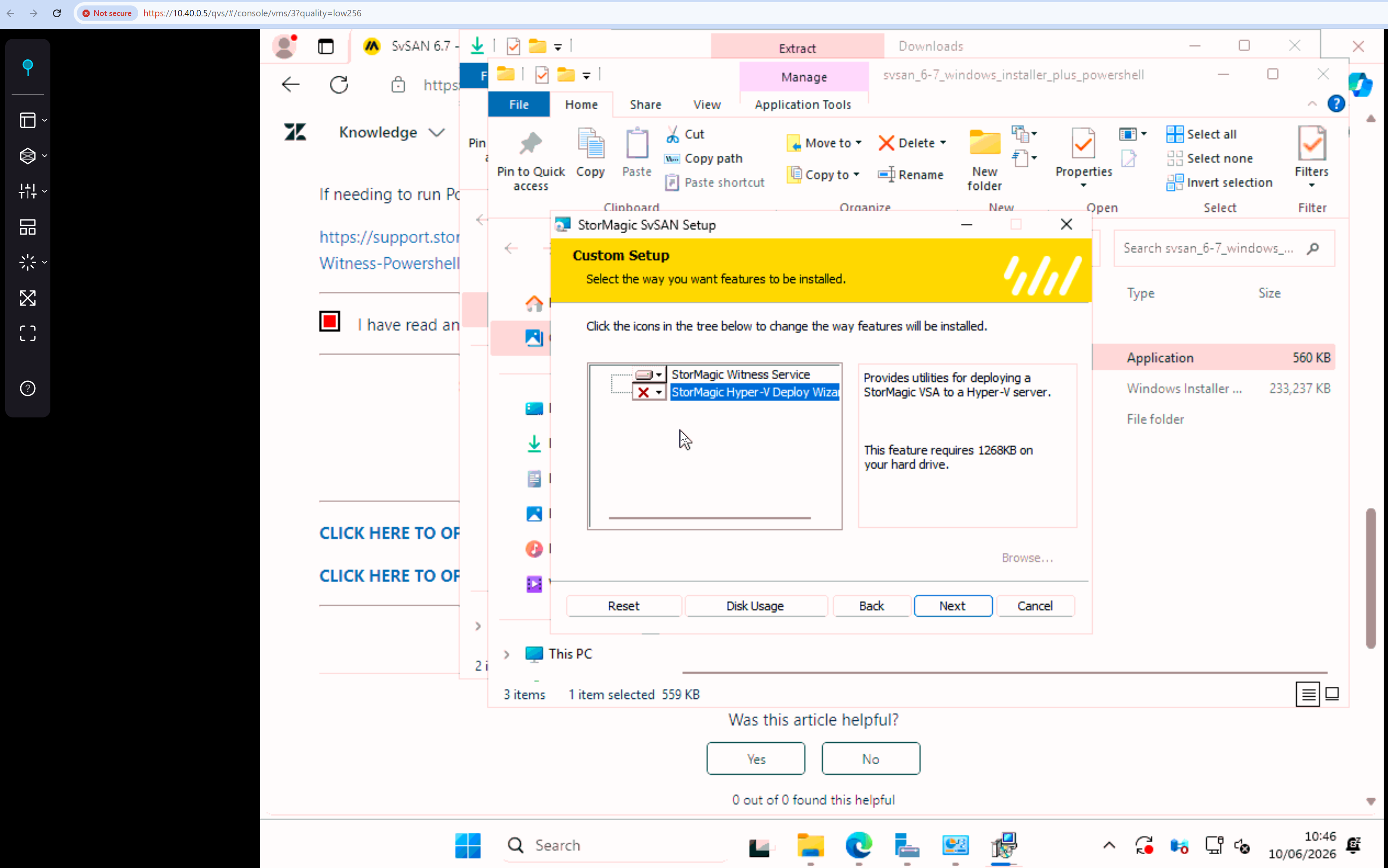This screenshot has width=1388, height=868.
Task: Click the New folder icon in ribbon
Action: [984, 160]
